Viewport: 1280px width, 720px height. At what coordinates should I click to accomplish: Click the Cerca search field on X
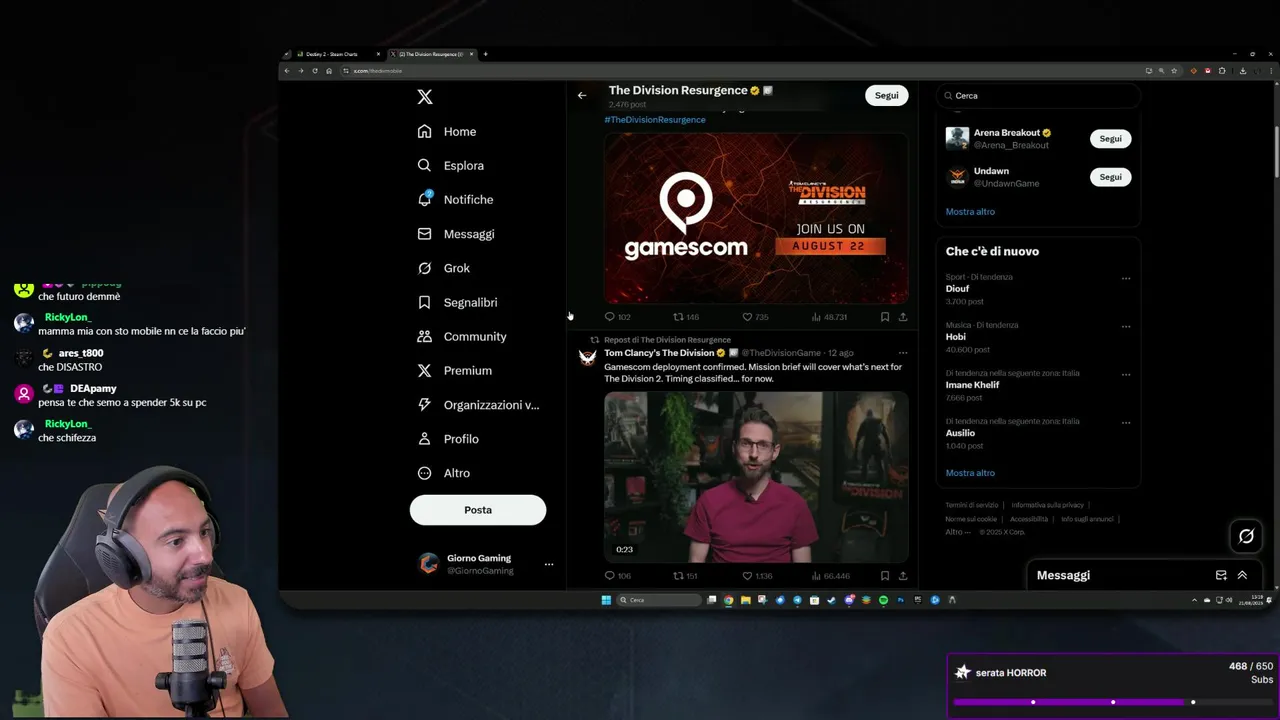1038,95
